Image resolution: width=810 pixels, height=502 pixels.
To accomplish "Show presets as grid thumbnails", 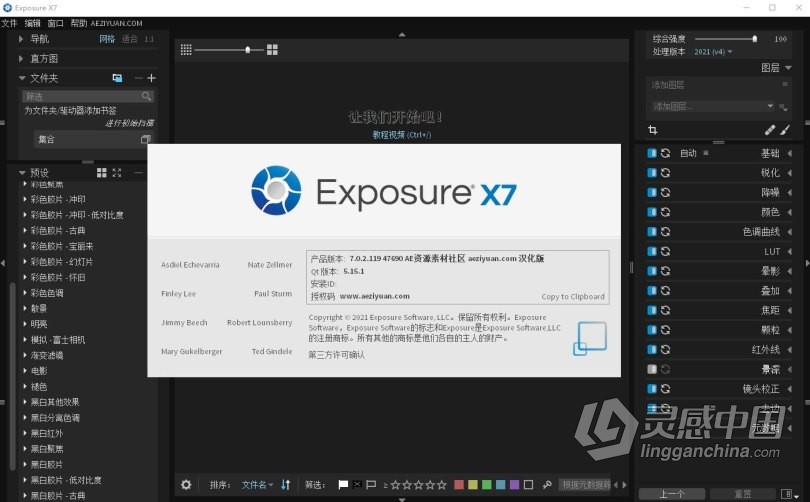I will coord(102,172).
